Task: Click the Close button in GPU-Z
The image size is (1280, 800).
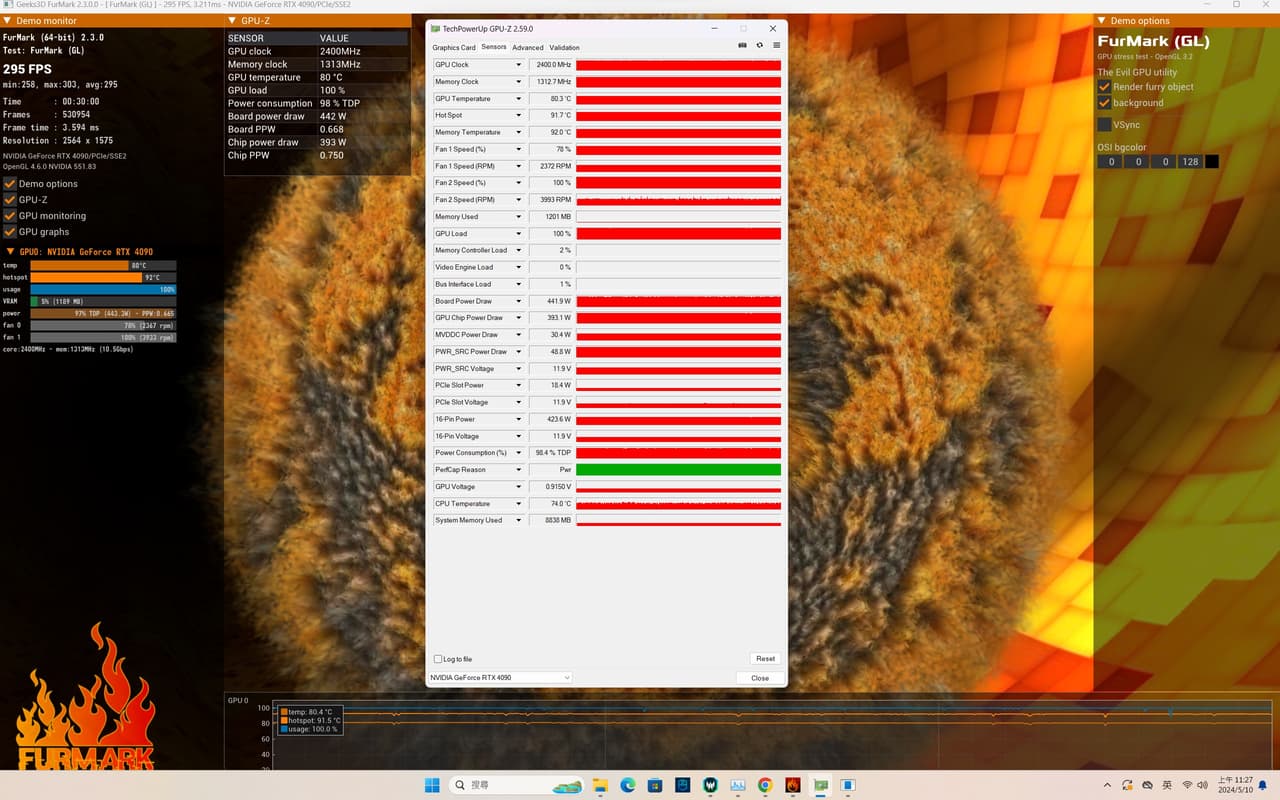Action: tap(760, 678)
